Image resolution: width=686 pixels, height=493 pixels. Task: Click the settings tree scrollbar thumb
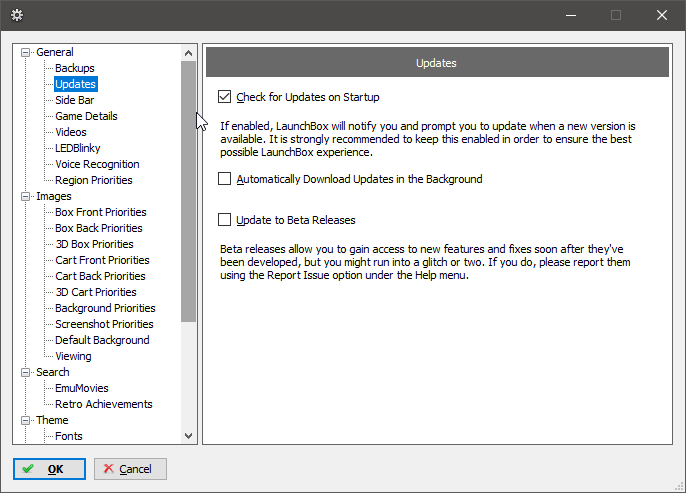[189, 192]
